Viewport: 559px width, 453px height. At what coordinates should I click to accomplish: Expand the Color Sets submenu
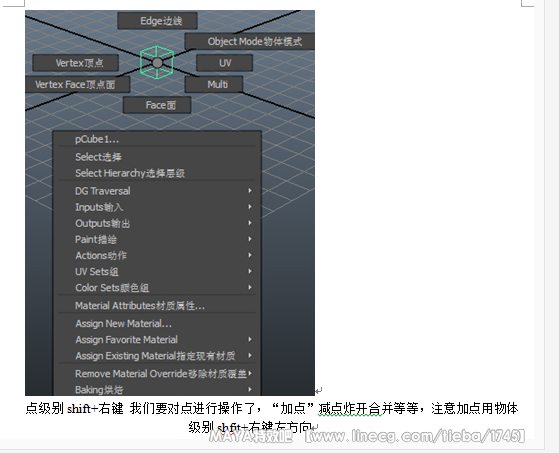[x=157, y=288]
